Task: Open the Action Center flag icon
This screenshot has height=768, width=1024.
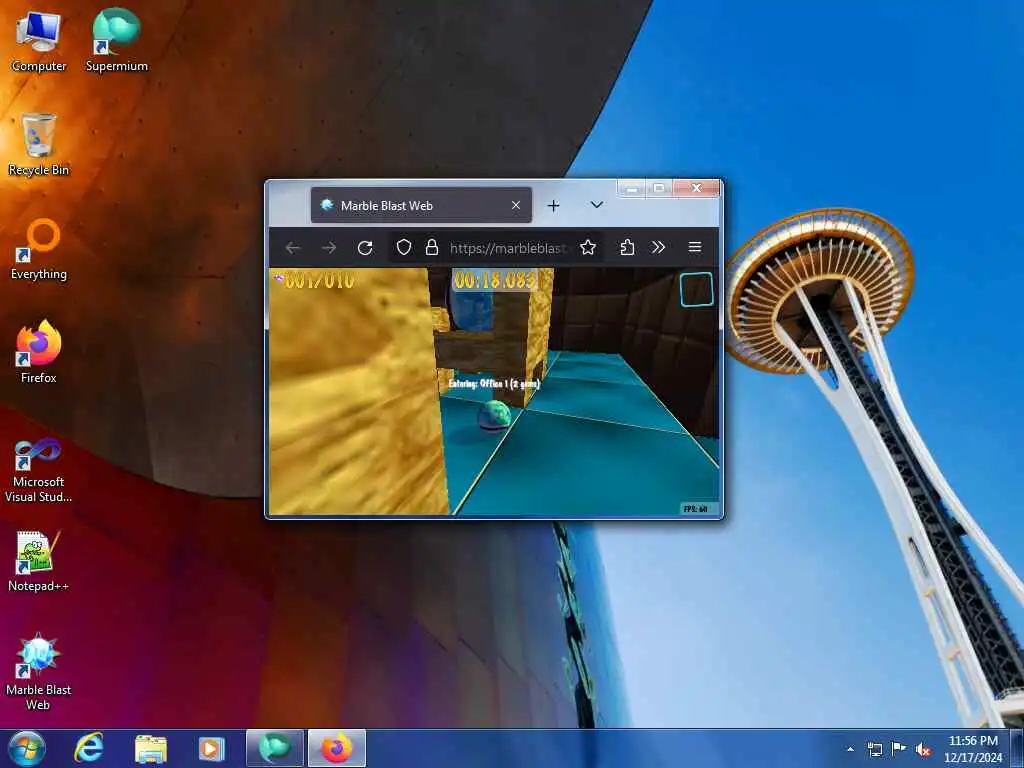Action: (x=899, y=749)
